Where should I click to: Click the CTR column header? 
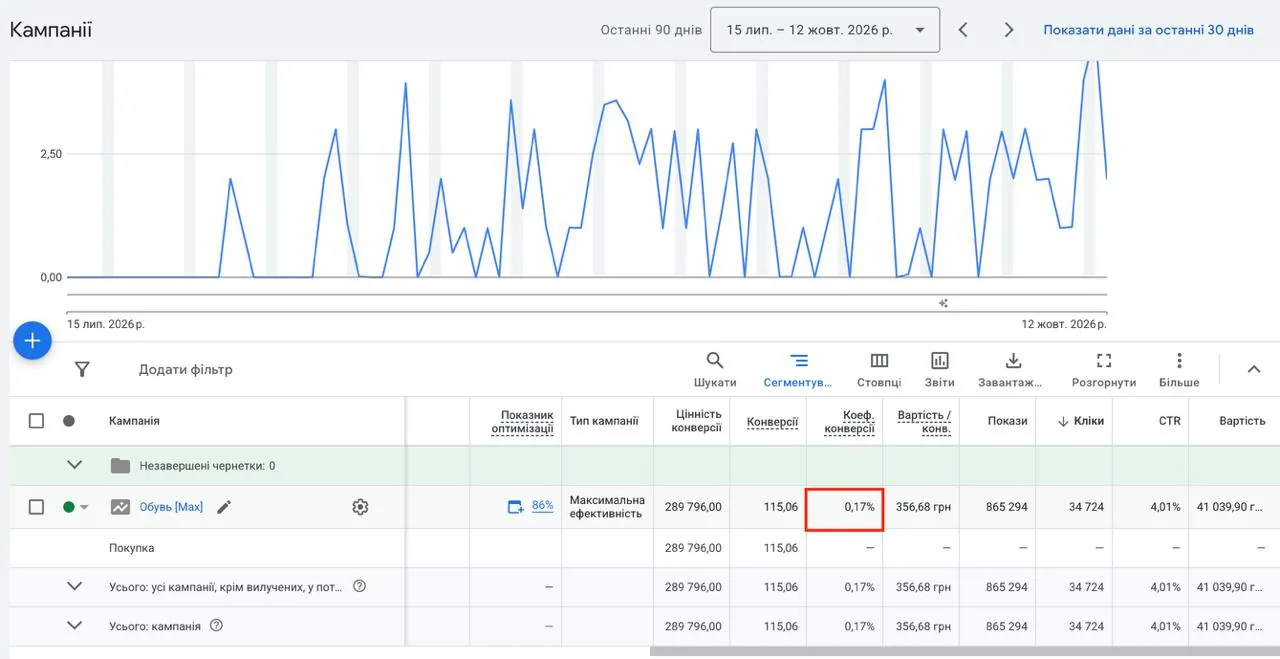click(x=1169, y=421)
